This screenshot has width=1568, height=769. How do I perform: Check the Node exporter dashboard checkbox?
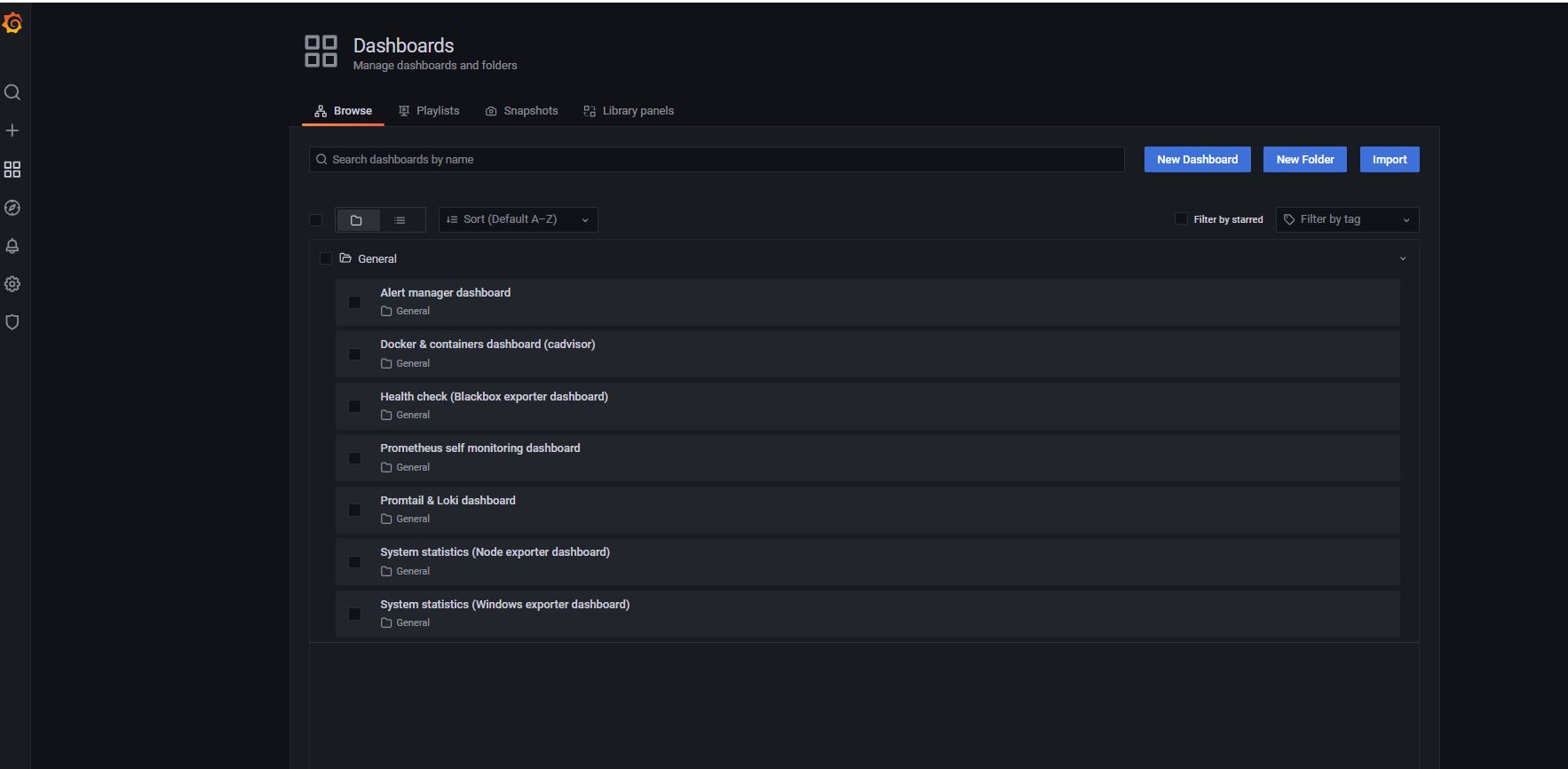(354, 562)
